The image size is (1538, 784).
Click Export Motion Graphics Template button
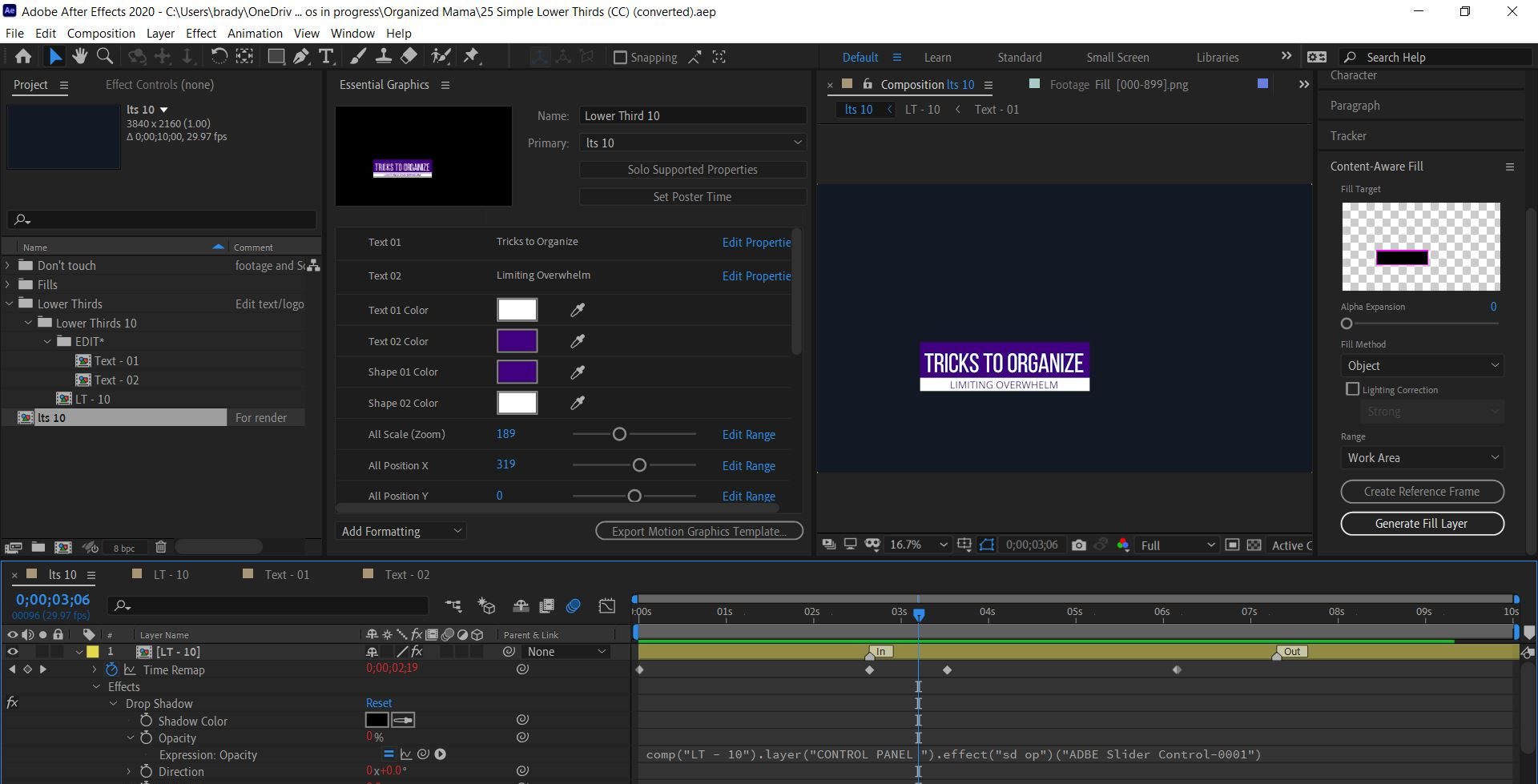[x=699, y=531]
